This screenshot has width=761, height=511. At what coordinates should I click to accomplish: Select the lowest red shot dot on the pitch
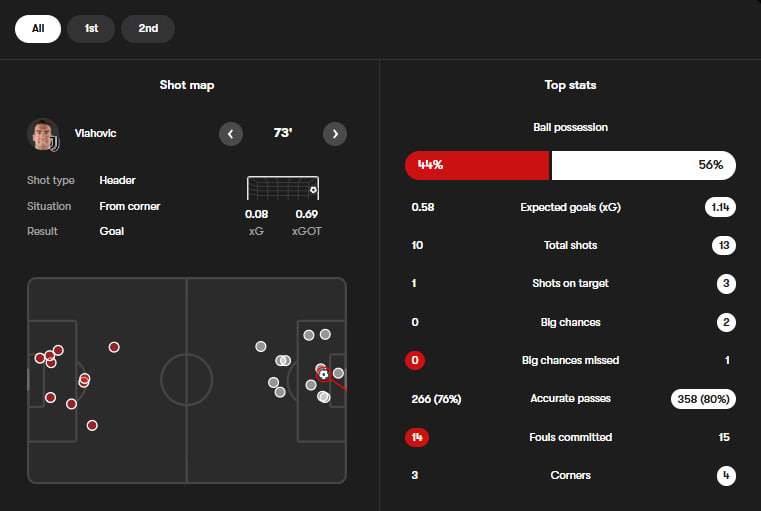click(x=92, y=425)
